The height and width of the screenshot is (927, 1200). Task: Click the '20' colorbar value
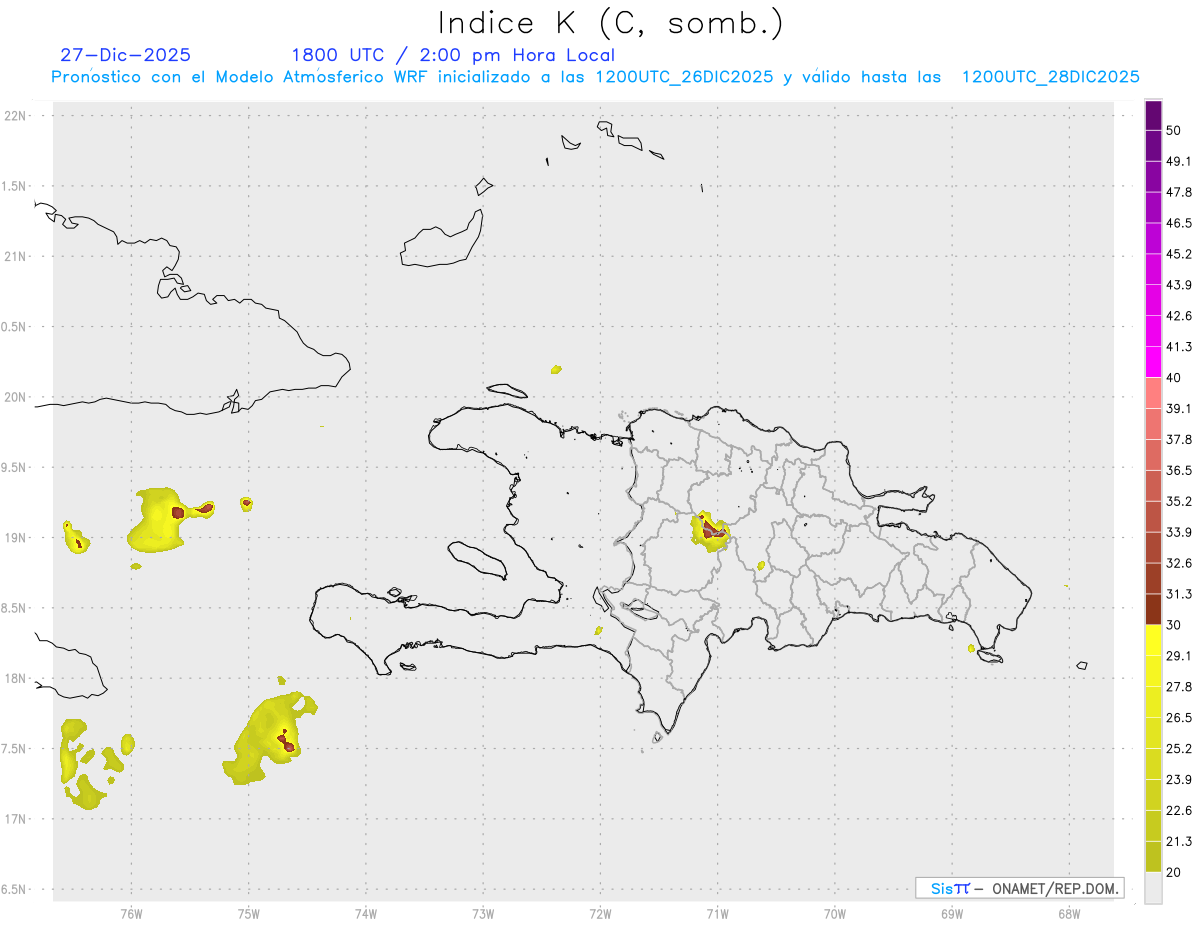1174,873
